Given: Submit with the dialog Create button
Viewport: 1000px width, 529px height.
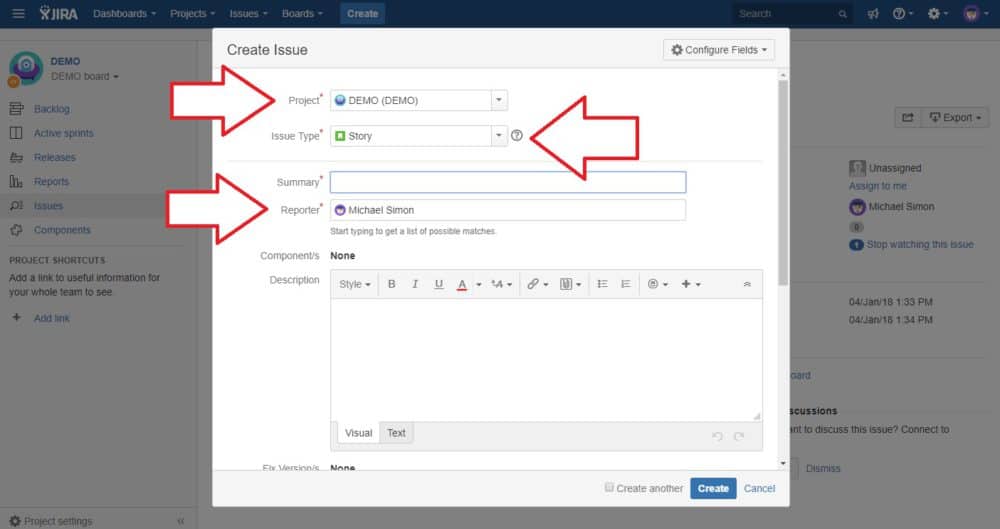Looking at the screenshot, I should click(x=713, y=488).
